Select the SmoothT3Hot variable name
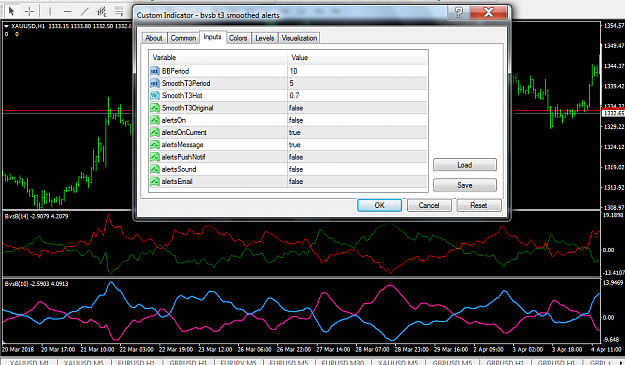This screenshot has height=365, width=625. [182, 96]
